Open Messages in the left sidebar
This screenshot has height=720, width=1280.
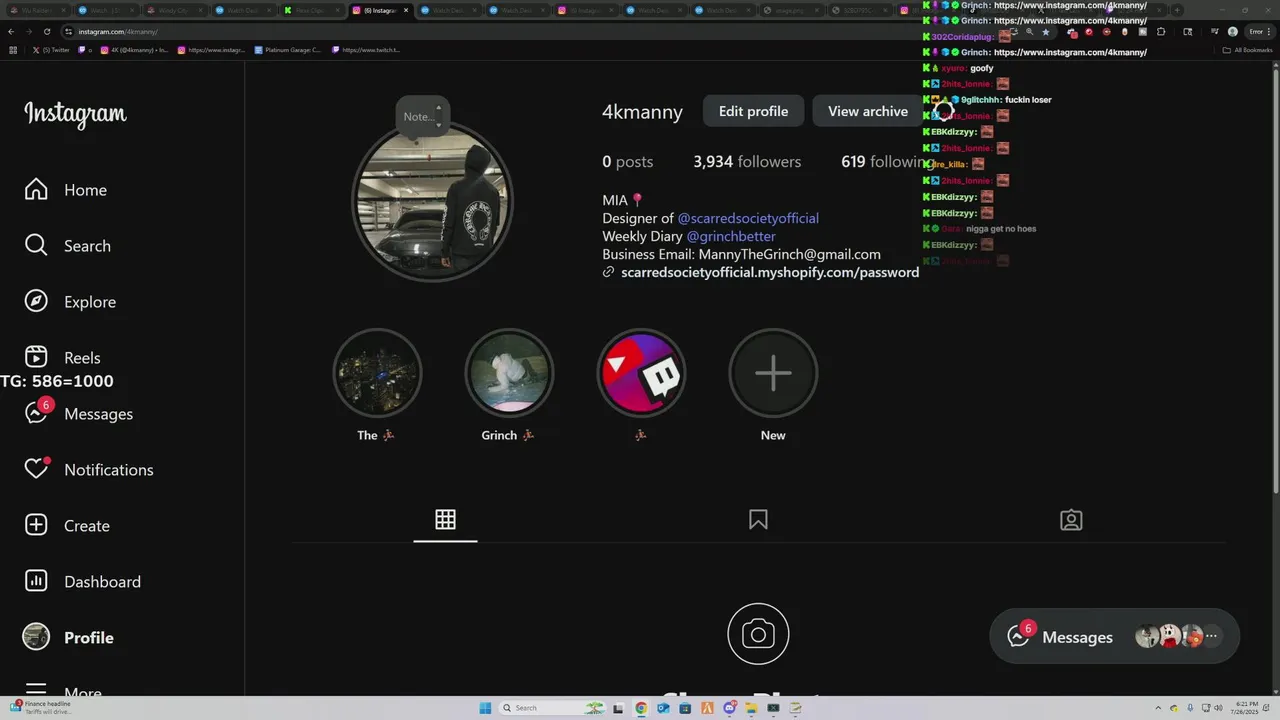(x=79, y=413)
